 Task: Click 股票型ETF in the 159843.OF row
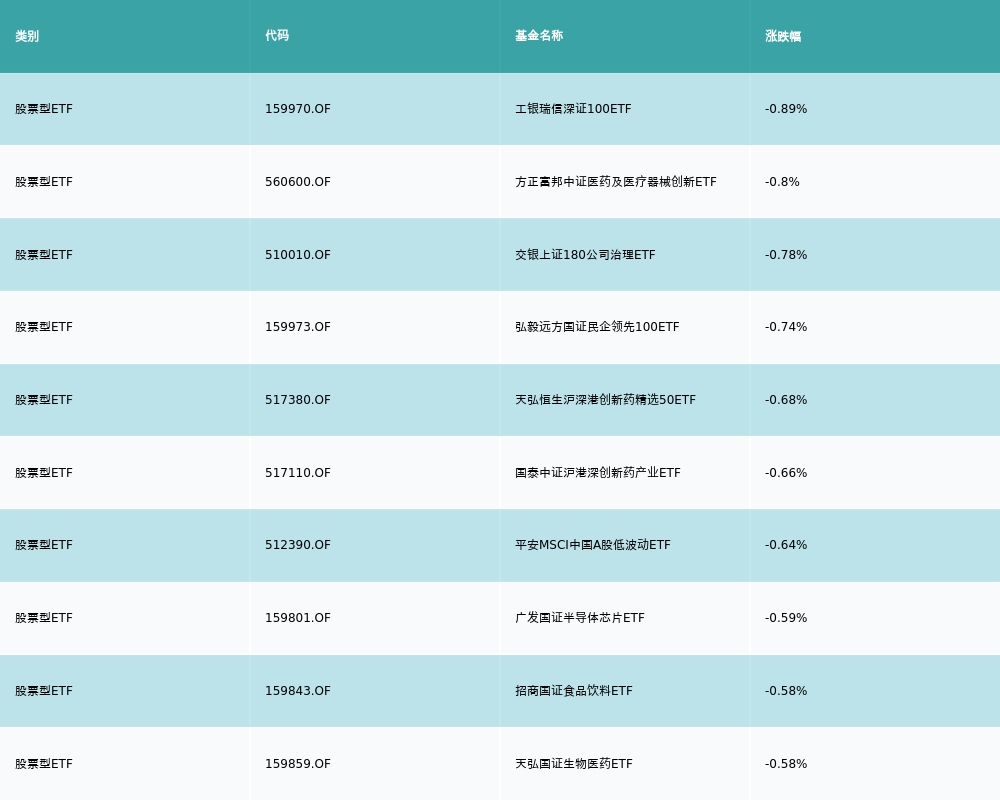(44, 691)
